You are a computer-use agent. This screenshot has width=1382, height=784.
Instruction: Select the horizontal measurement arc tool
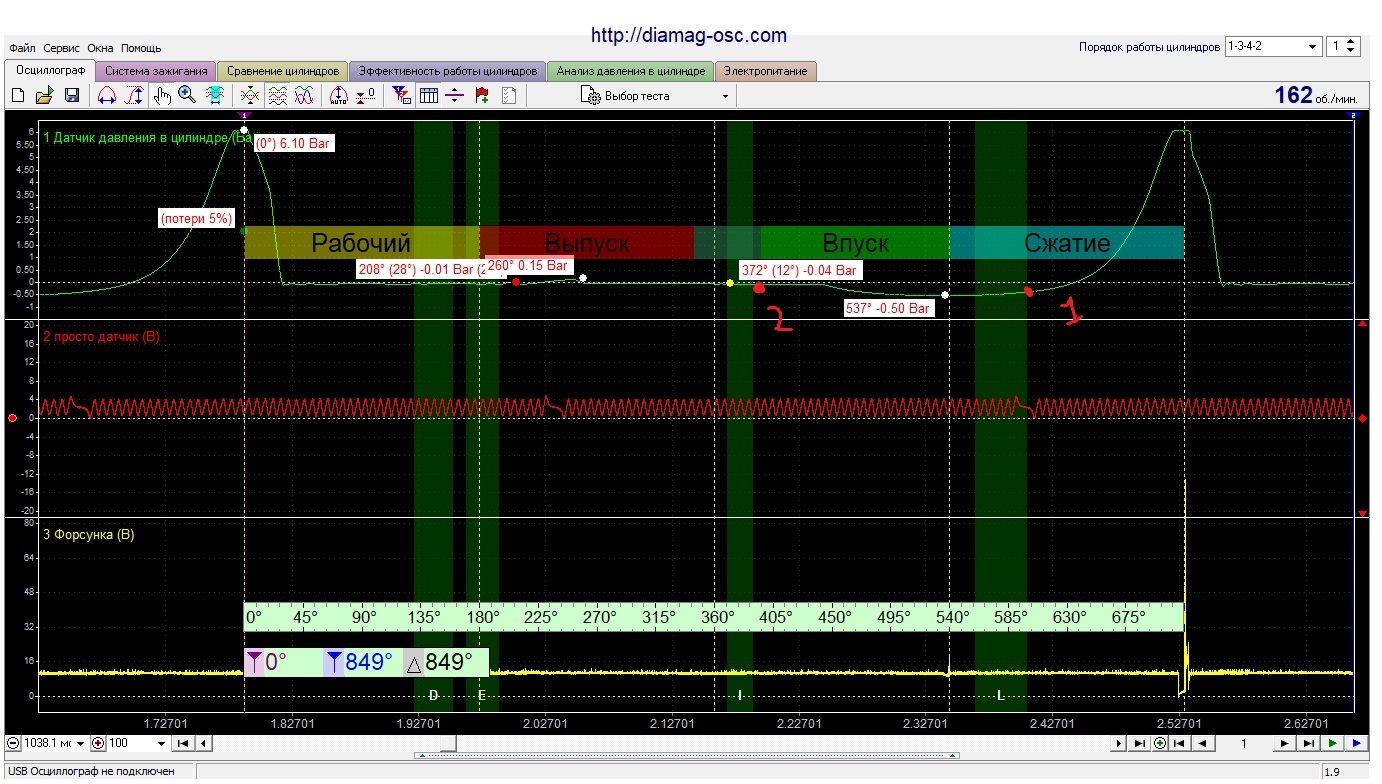pos(107,96)
